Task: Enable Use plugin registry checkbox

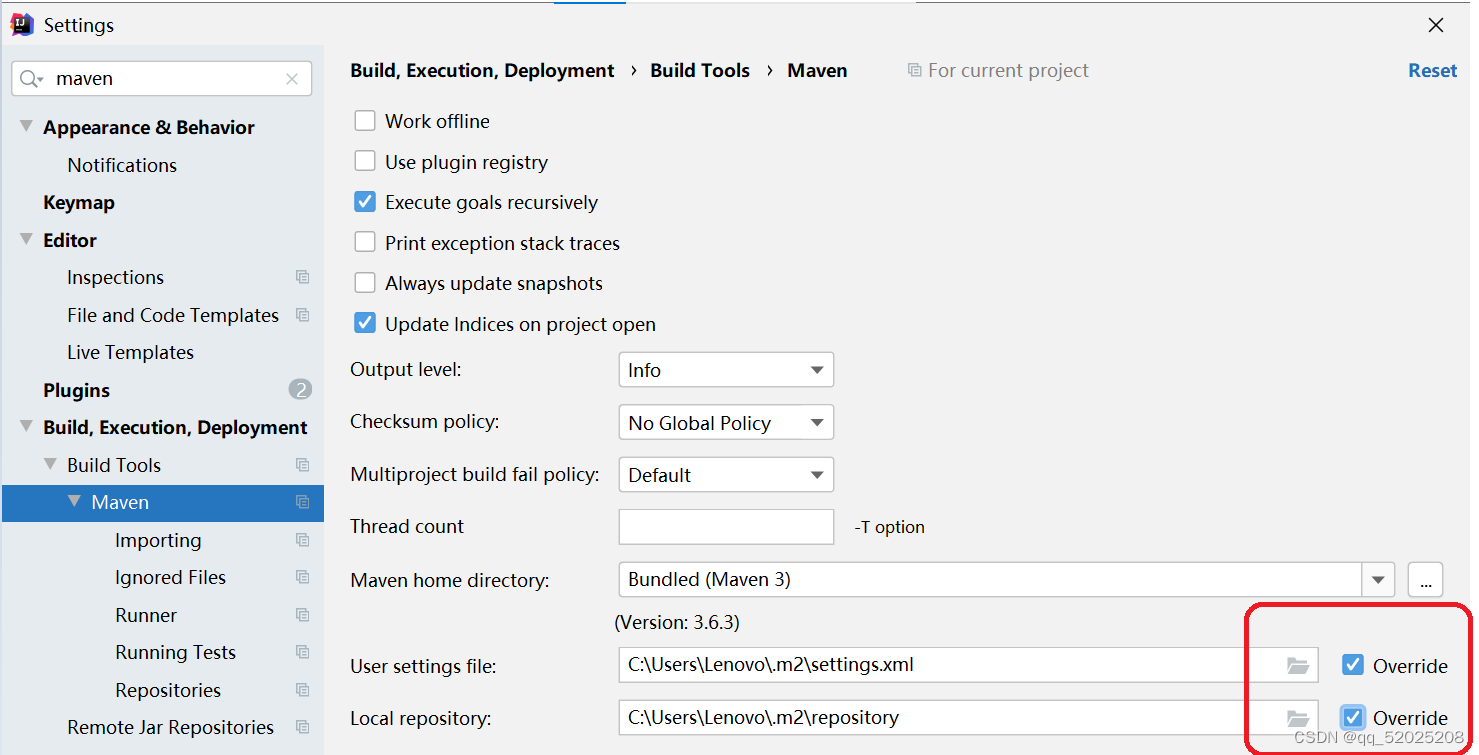Action: tap(365, 162)
